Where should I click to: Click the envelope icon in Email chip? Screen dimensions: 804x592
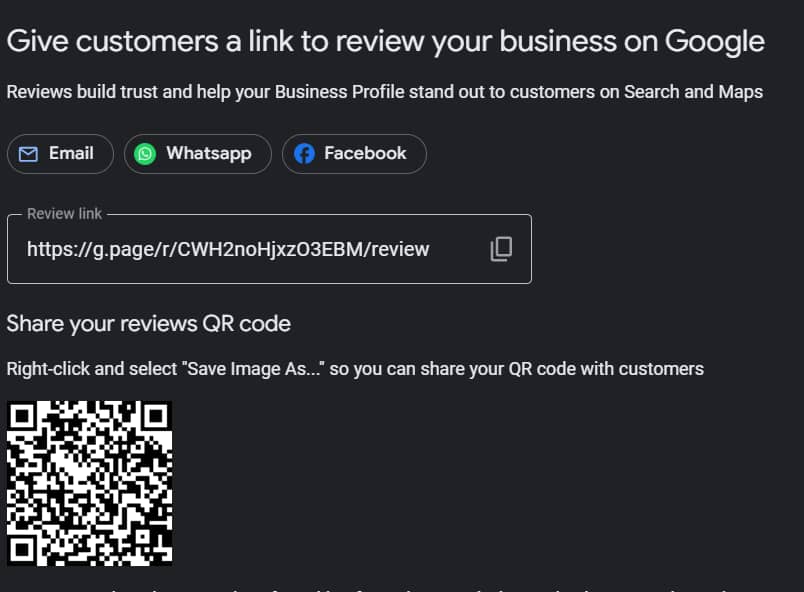coord(28,154)
